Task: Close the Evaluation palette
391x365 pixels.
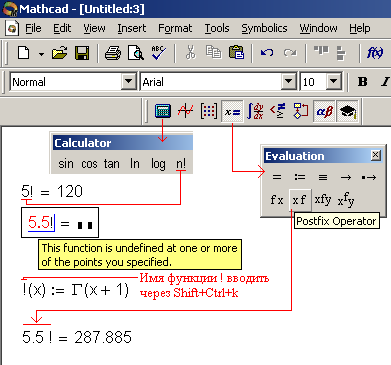Action: point(376,155)
